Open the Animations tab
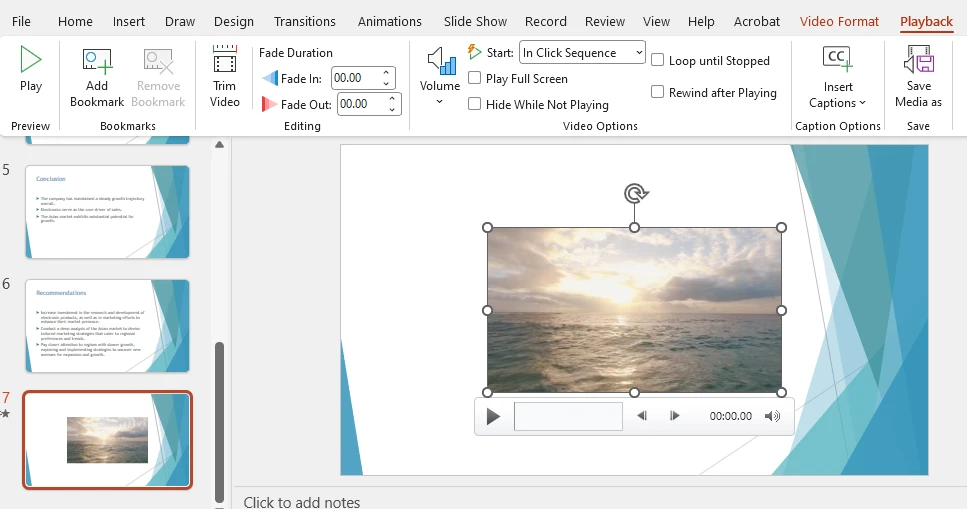This screenshot has height=509, width=967. [390, 22]
